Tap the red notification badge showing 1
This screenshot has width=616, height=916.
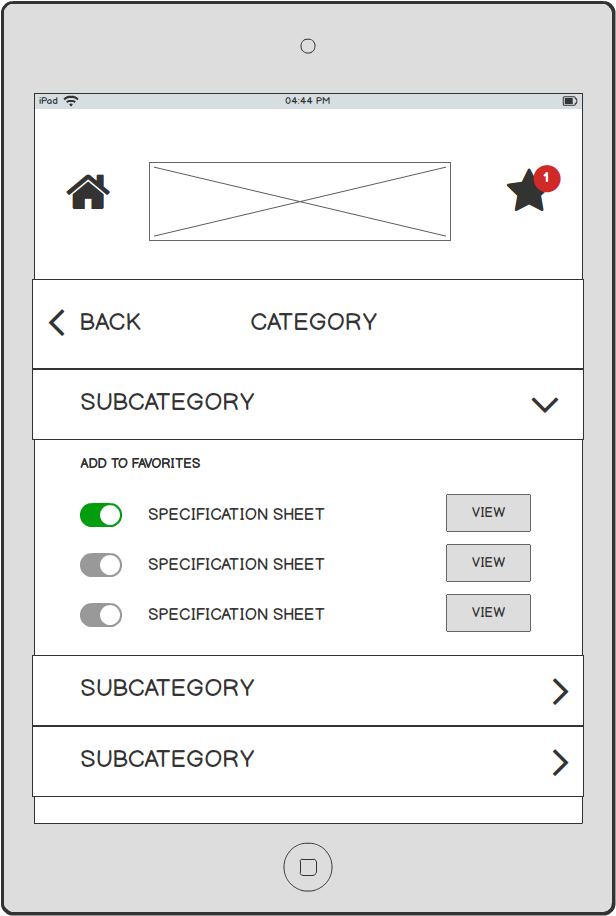546,178
